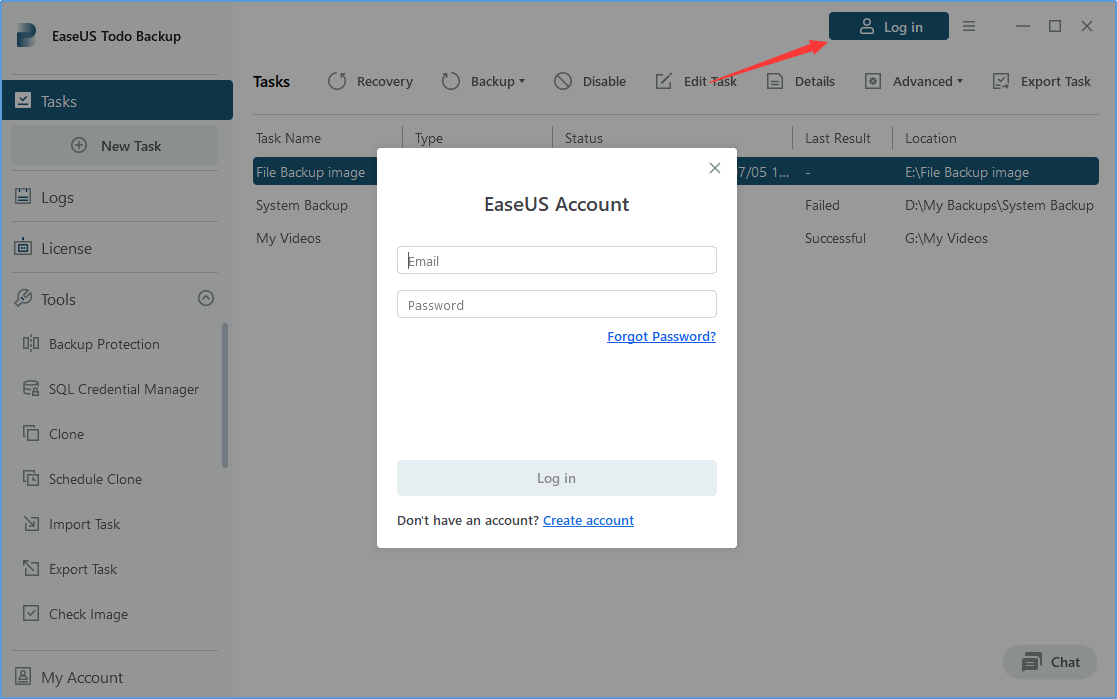Select the System Backup task row

point(302,205)
